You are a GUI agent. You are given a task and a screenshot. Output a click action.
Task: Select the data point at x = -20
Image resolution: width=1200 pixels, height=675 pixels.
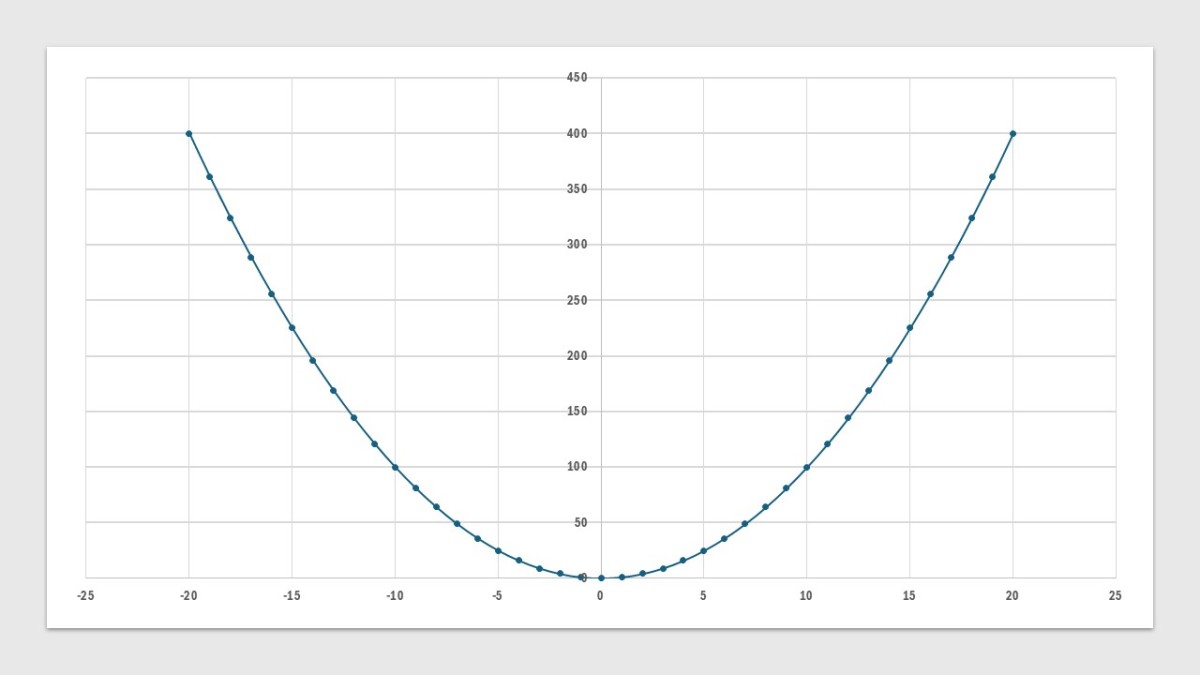tap(189, 131)
